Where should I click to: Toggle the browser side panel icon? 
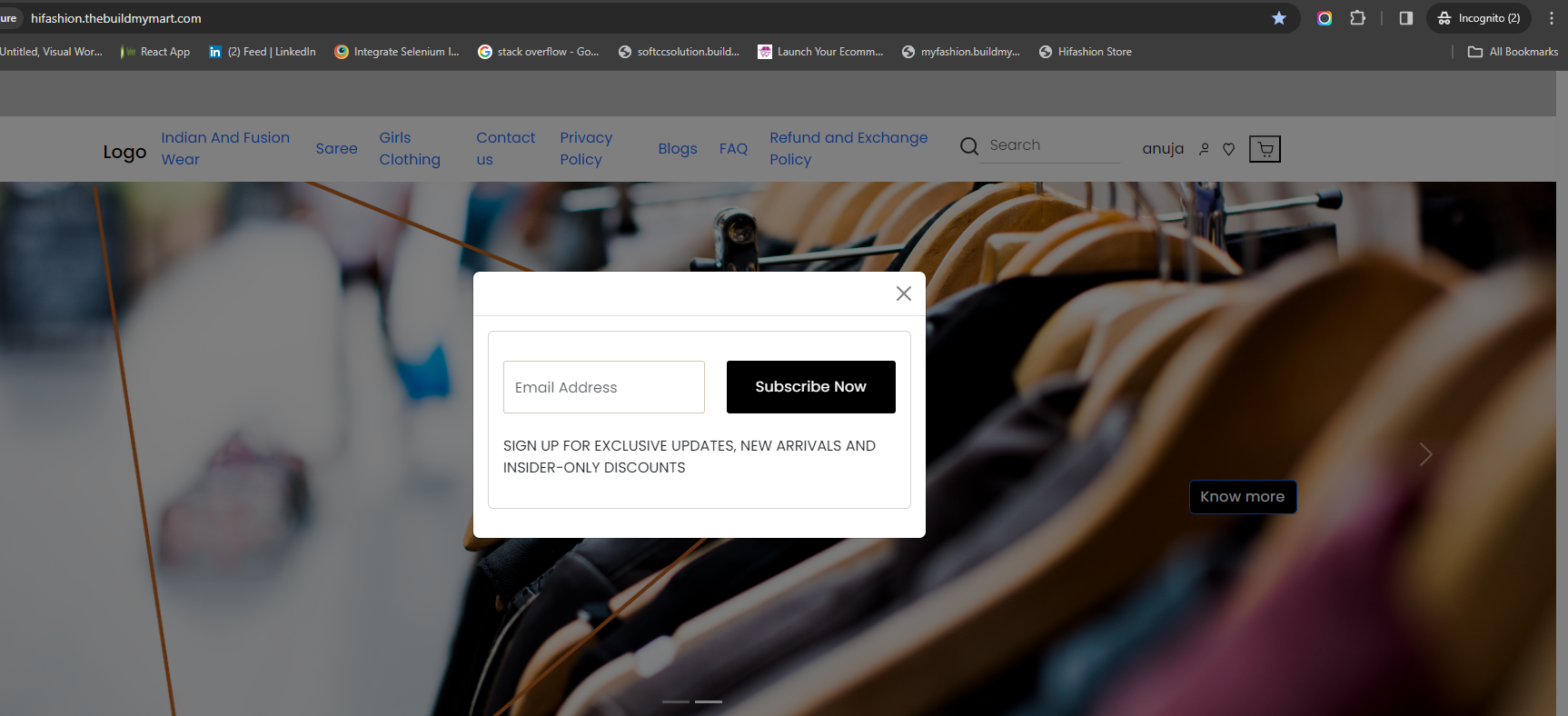(1406, 18)
